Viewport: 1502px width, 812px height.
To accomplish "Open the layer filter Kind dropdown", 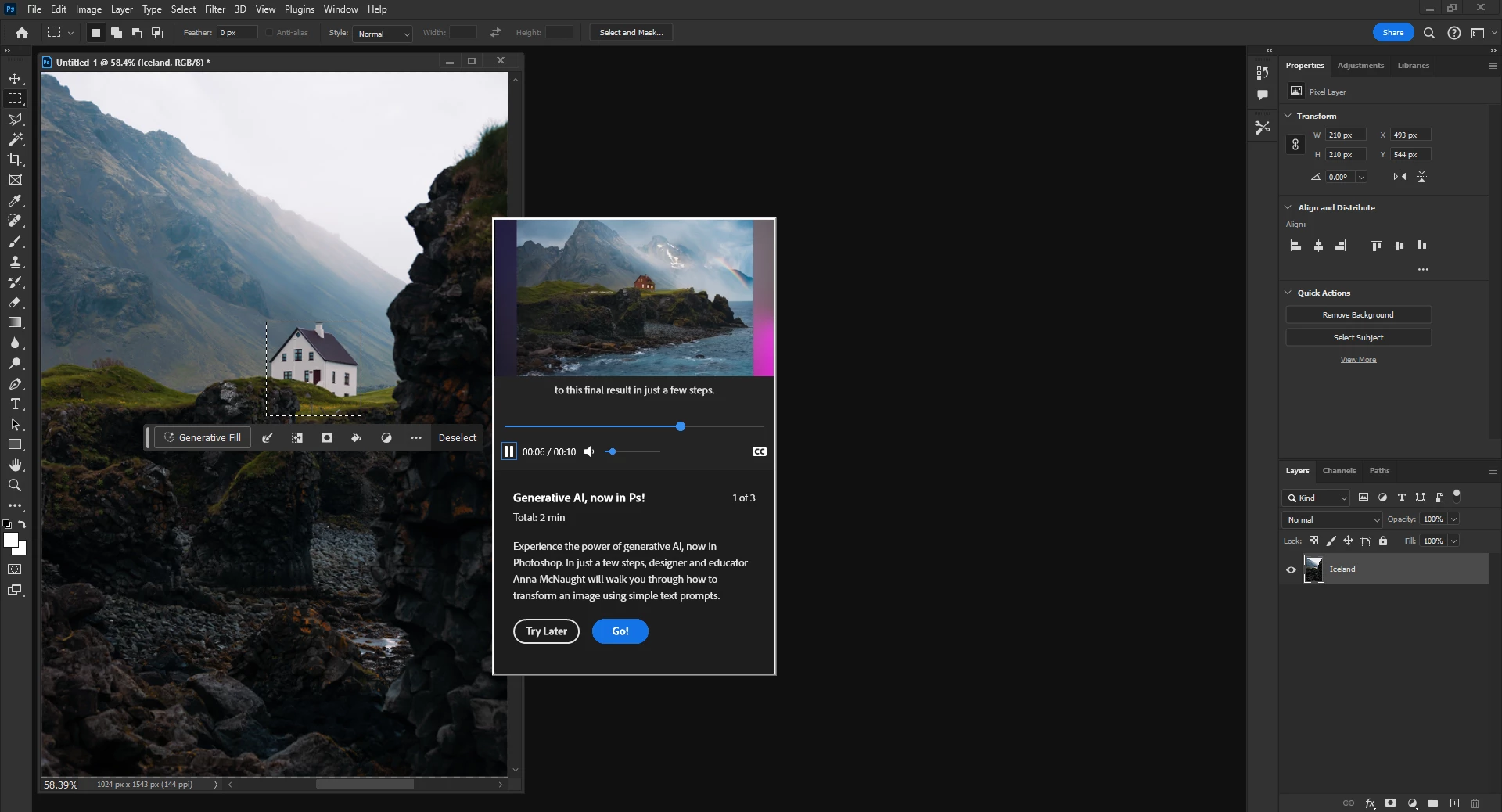I will click(x=1316, y=498).
